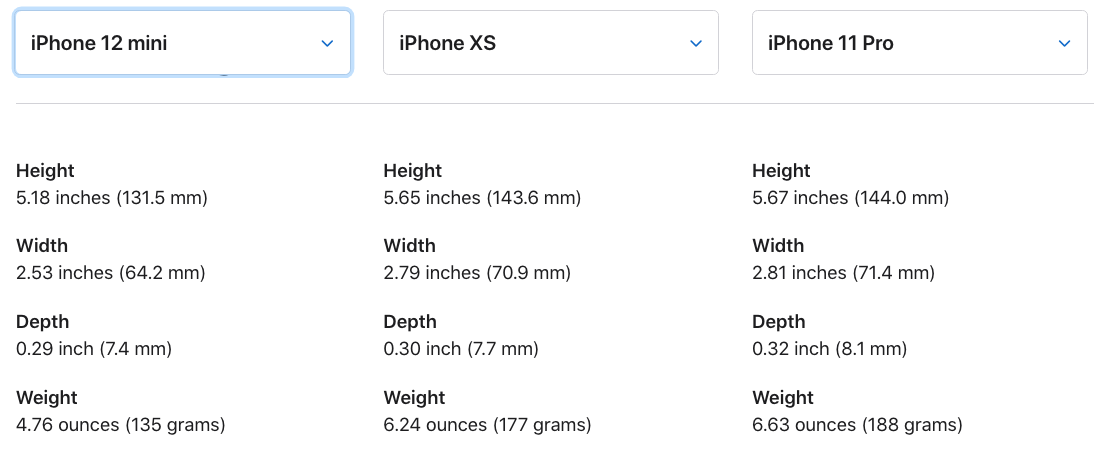1104x474 pixels.
Task: Open the iPhone 12 mini model dropdown
Action: pos(182,43)
